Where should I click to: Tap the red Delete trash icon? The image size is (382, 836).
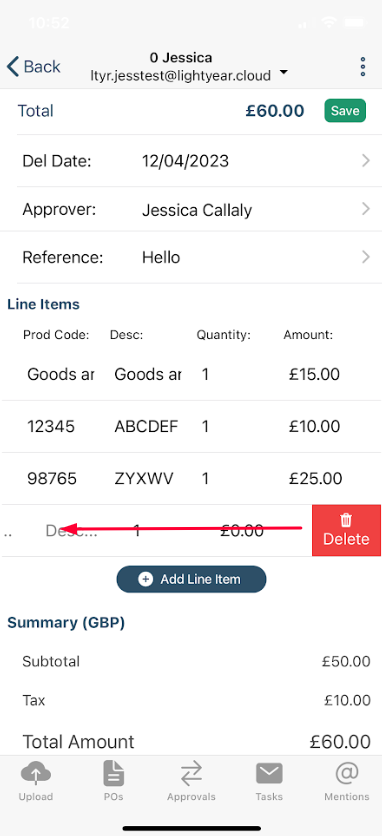pyautogui.click(x=346, y=519)
